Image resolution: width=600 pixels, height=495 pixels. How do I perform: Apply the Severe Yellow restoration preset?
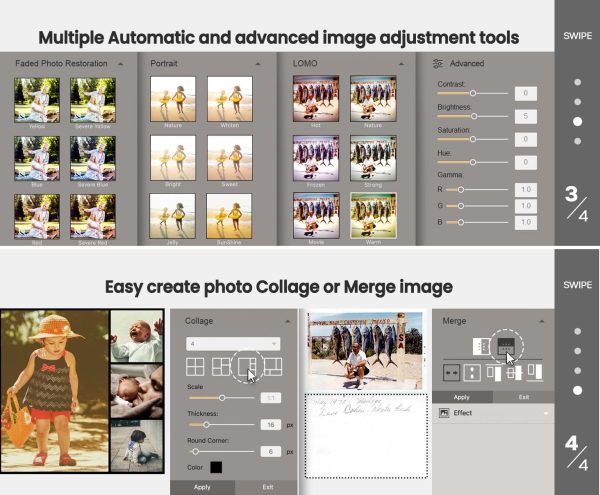point(93,100)
